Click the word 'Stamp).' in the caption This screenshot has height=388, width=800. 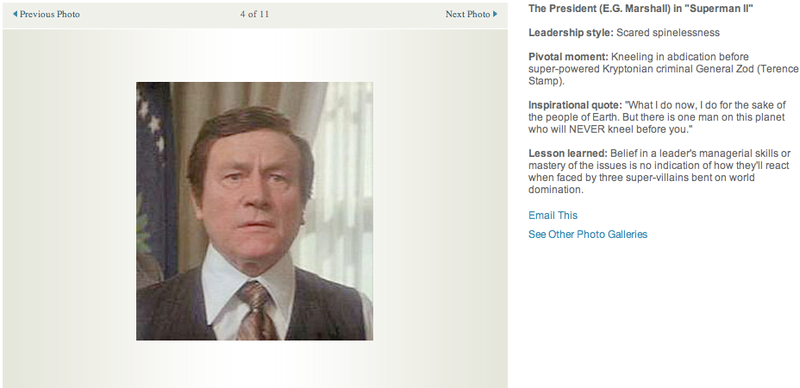click(x=543, y=81)
